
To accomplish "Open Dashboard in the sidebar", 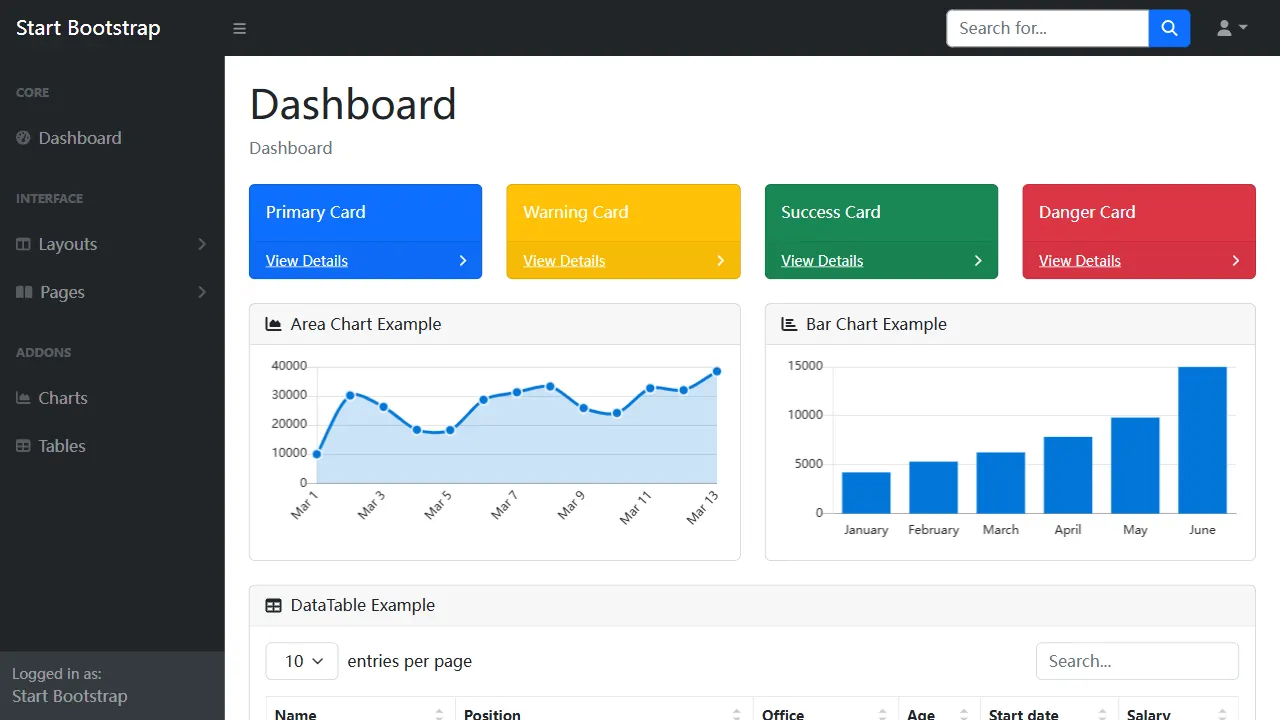I will tap(112, 138).
